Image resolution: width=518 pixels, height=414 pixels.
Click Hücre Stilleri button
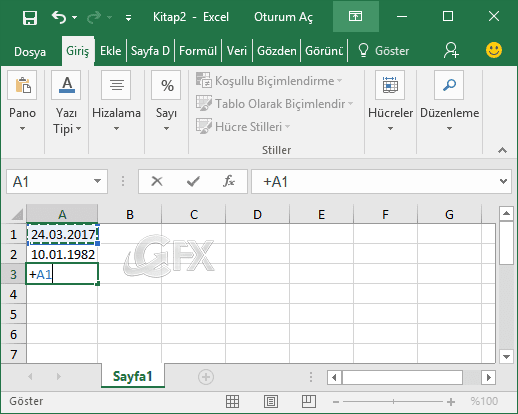[x=243, y=127]
